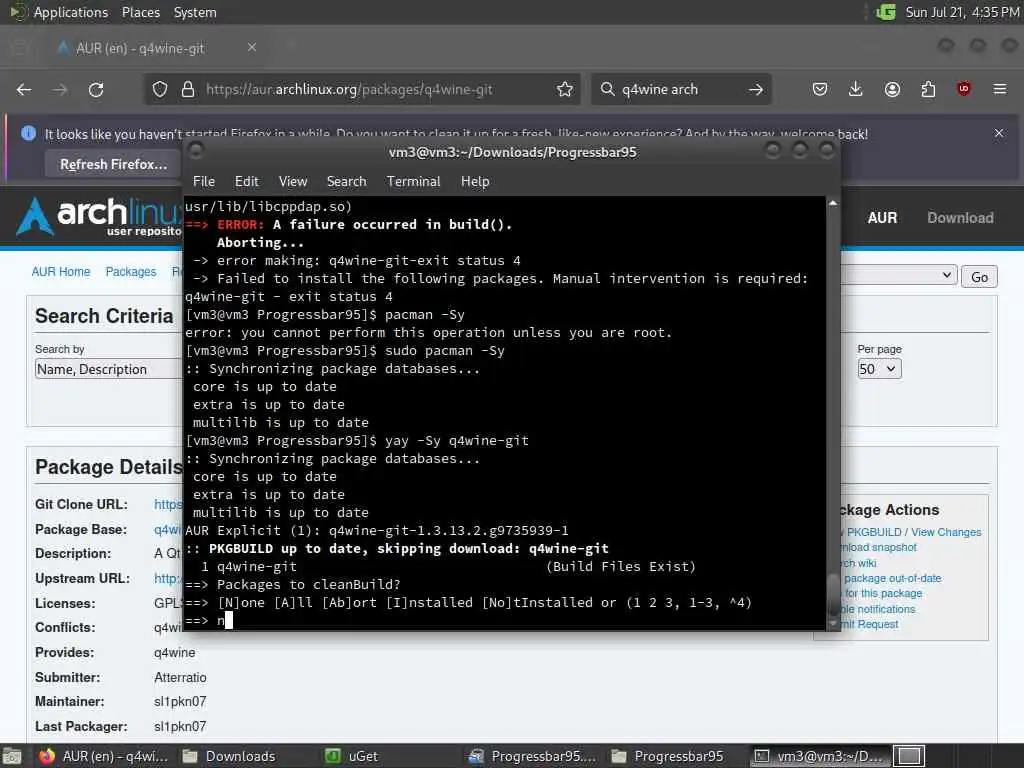Viewport: 1024px width, 768px height.
Task: Click the Firefox forward arrow
Action: (x=60, y=89)
